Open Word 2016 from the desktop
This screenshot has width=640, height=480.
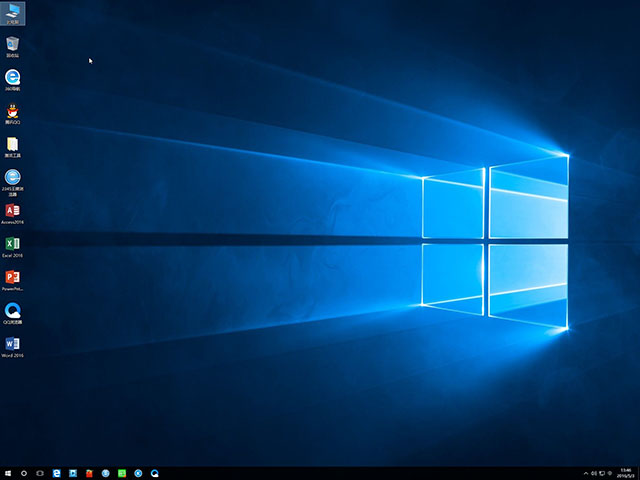(x=13, y=345)
